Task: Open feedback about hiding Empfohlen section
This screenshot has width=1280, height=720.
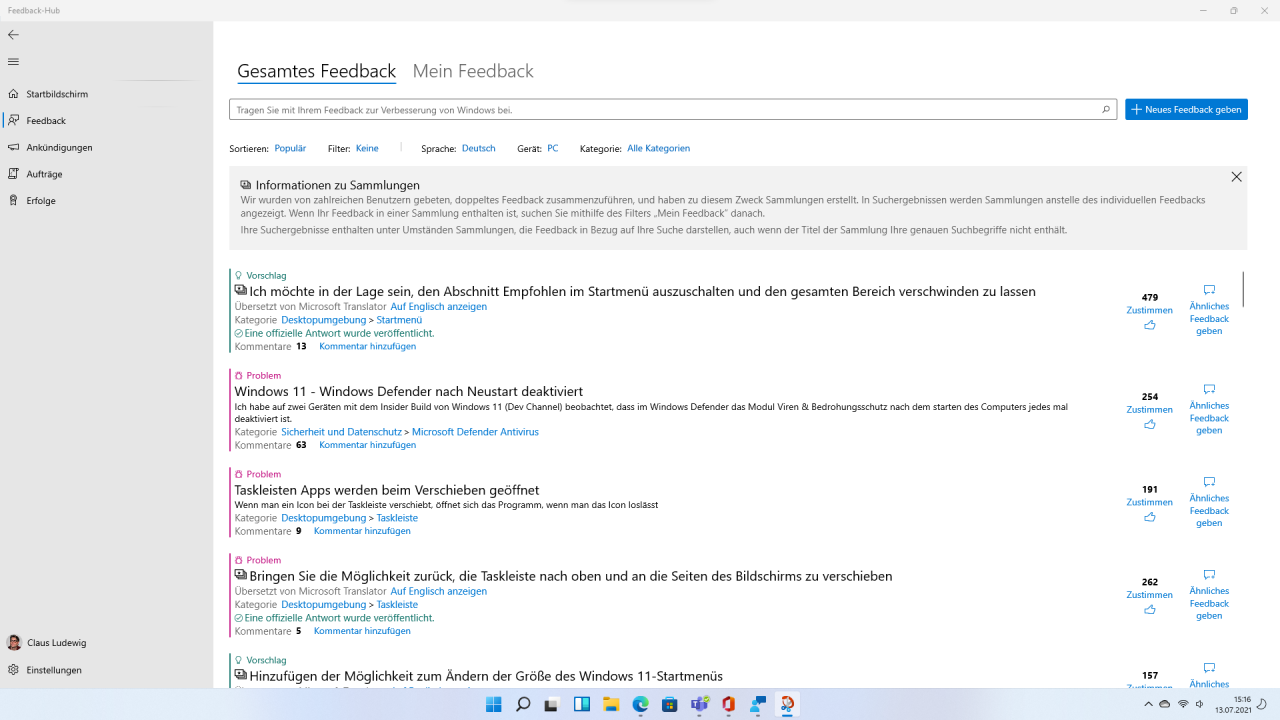Action: point(642,292)
